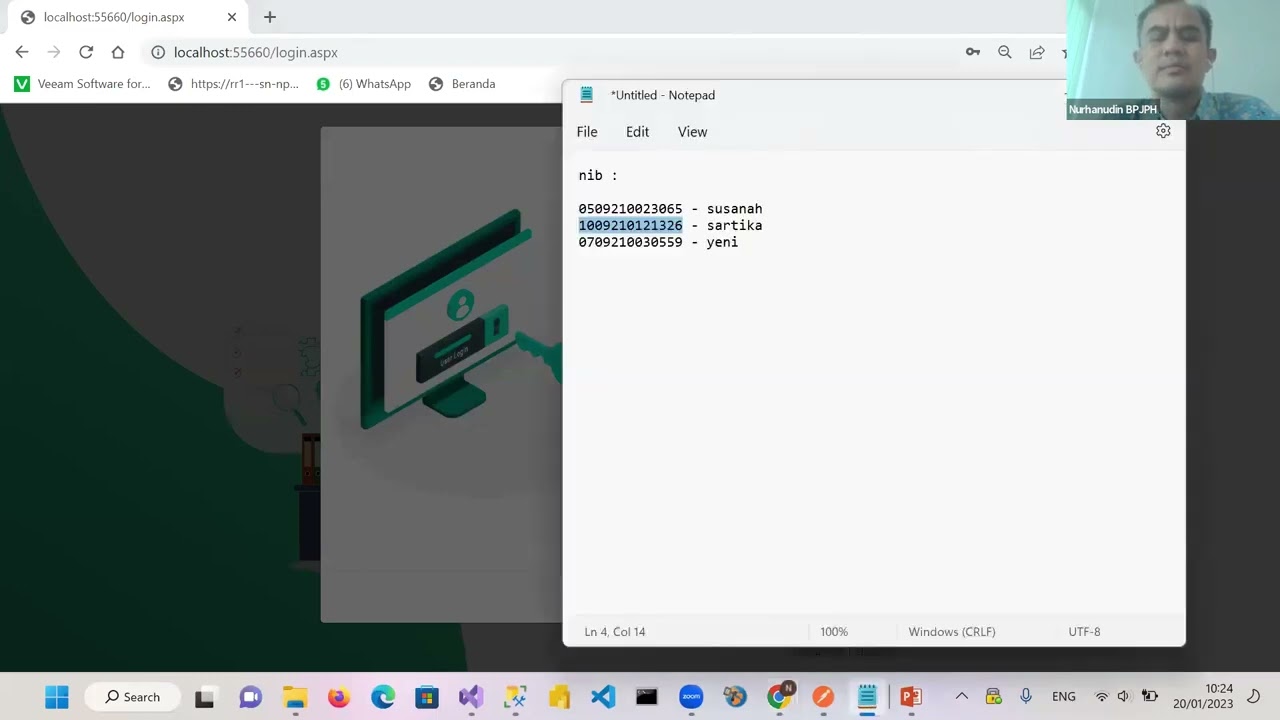Viewport: 1280px width, 720px height.
Task: Click the zoom magnifier icon in address bar
Action: 1005,52
